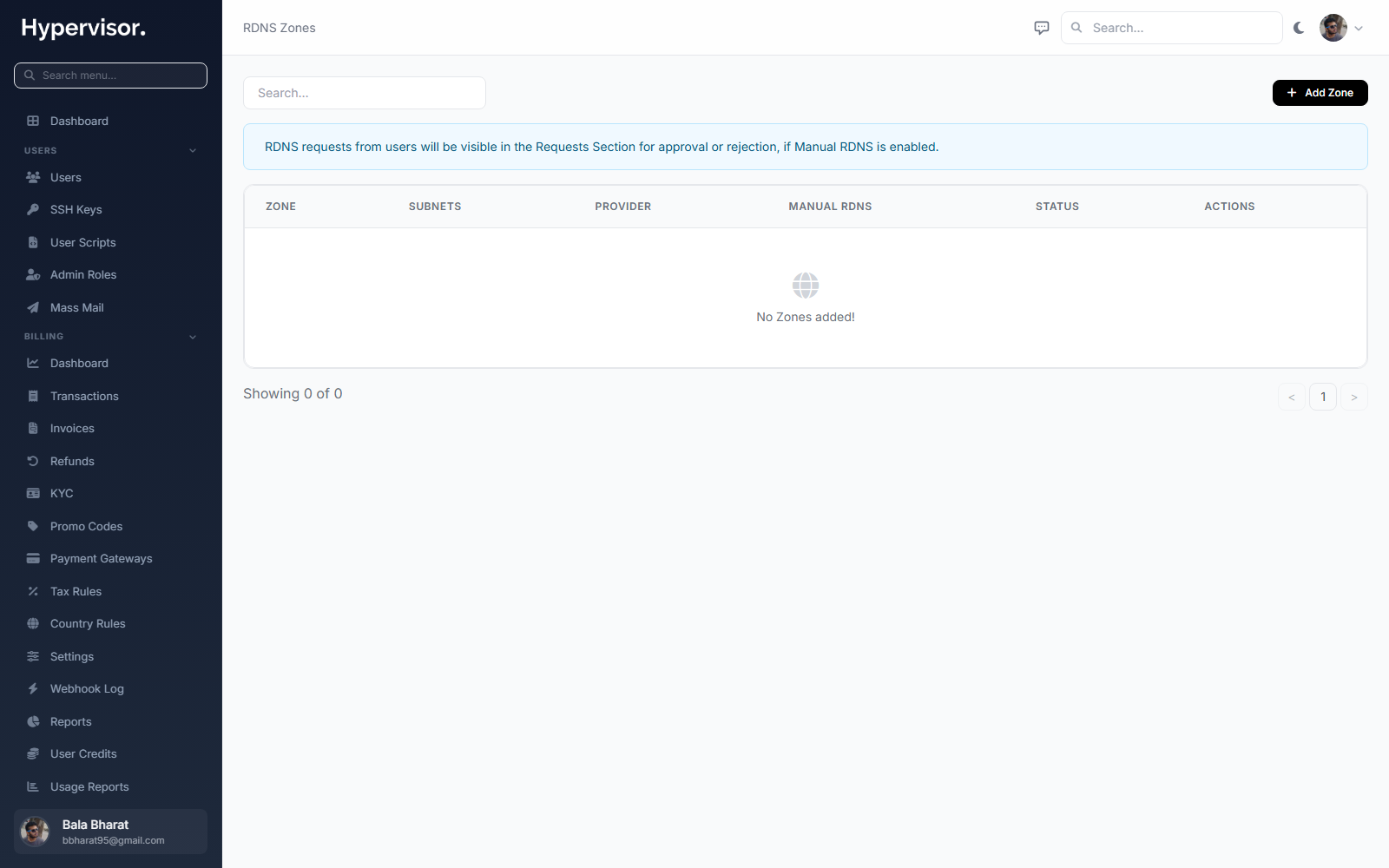
Task: Expand the profile dropdown chevron
Action: [x=1359, y=28]
